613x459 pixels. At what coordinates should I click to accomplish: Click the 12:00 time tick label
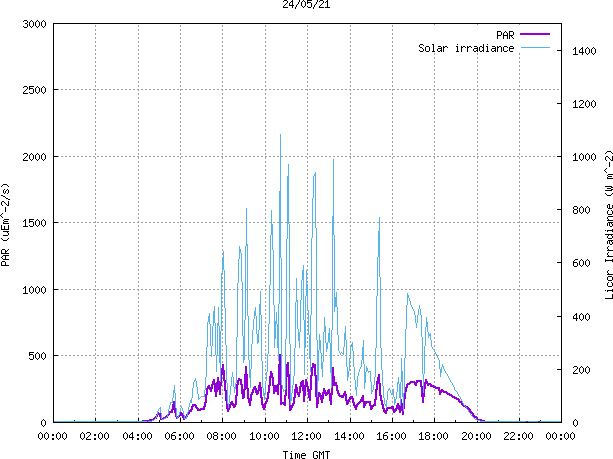pos(306,436)
